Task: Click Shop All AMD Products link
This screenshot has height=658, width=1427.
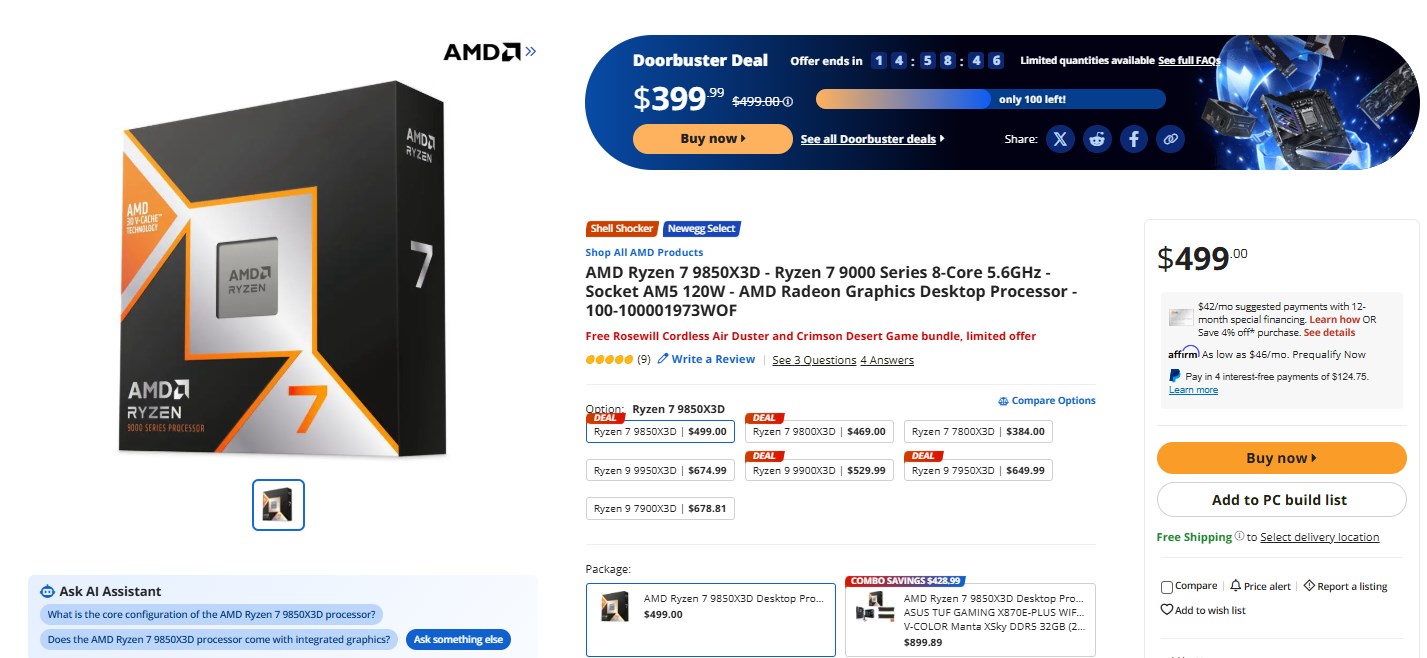Action: [x=644, y=253]
